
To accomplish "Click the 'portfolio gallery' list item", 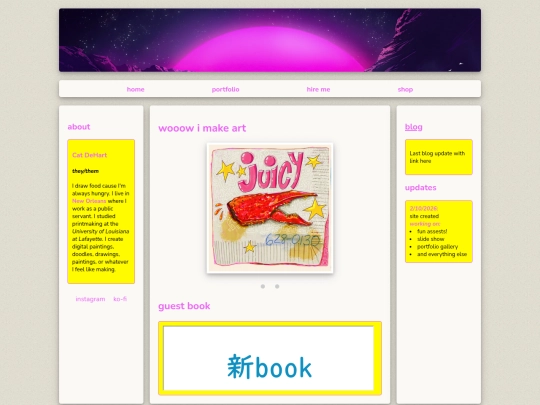I will pos(437,247).
